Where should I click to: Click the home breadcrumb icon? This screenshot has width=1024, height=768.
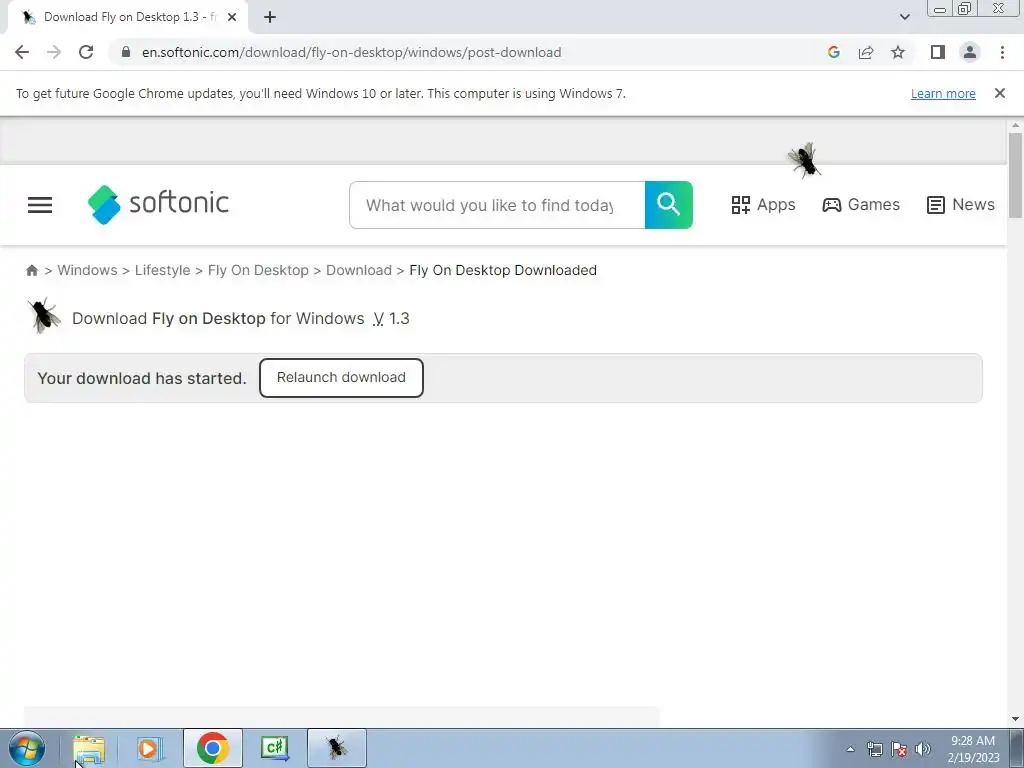tap(31, 270)
